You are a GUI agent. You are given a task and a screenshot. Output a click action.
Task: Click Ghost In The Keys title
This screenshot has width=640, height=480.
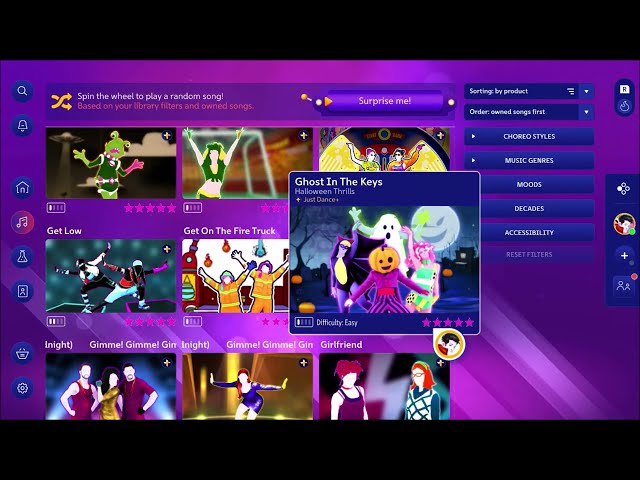pos(338,182)
